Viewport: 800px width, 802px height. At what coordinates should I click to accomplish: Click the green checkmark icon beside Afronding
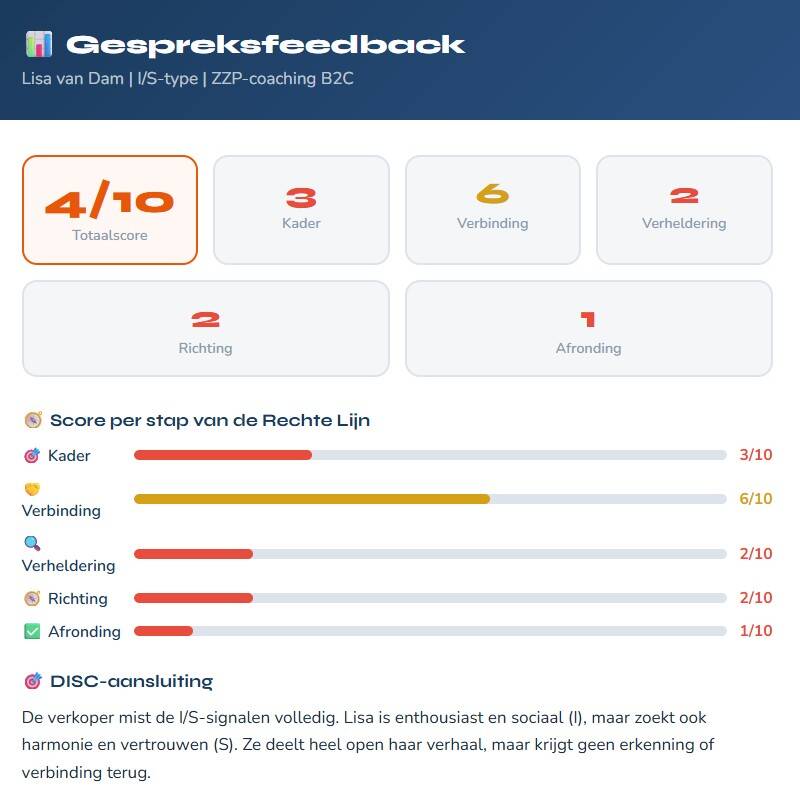click(x=32, y=632)
